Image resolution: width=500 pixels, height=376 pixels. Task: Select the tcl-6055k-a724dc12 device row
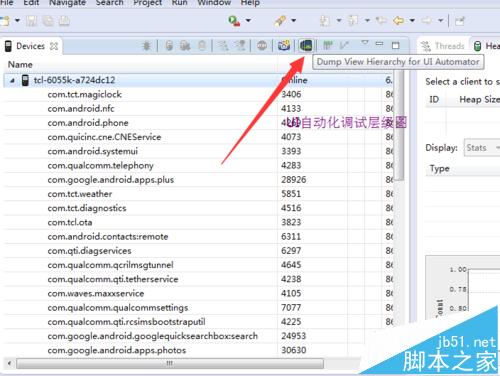click(198, 80)
